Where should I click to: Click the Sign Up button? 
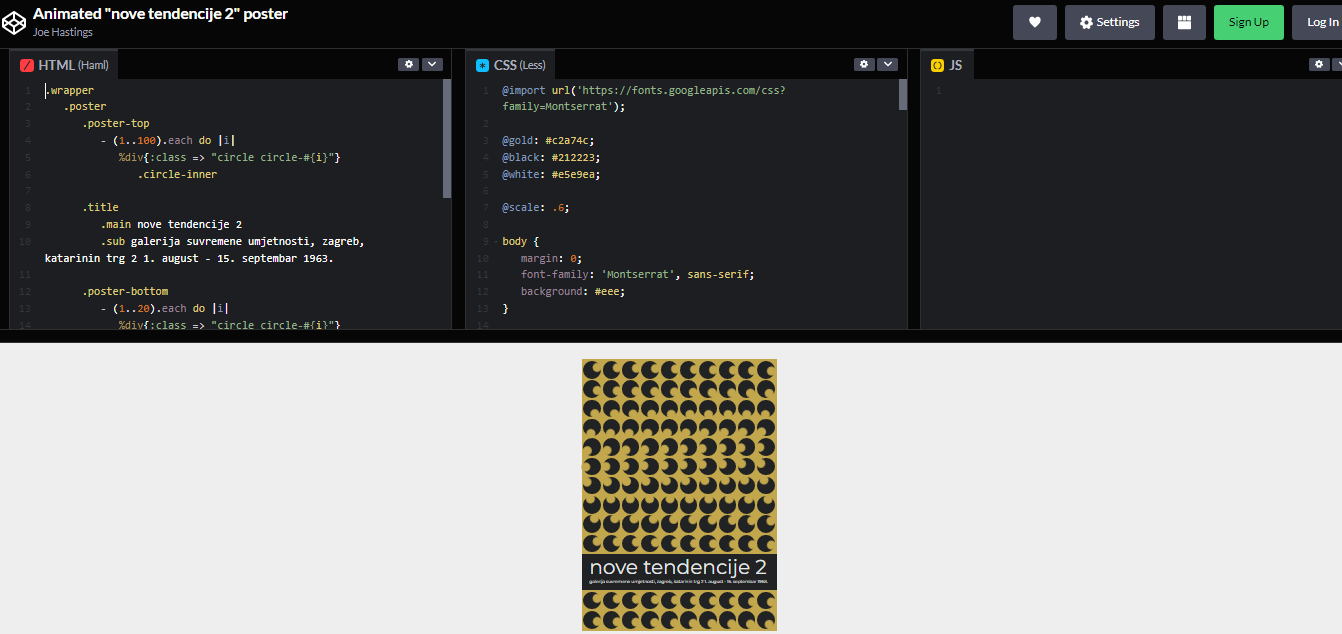tap(1249, 22)
